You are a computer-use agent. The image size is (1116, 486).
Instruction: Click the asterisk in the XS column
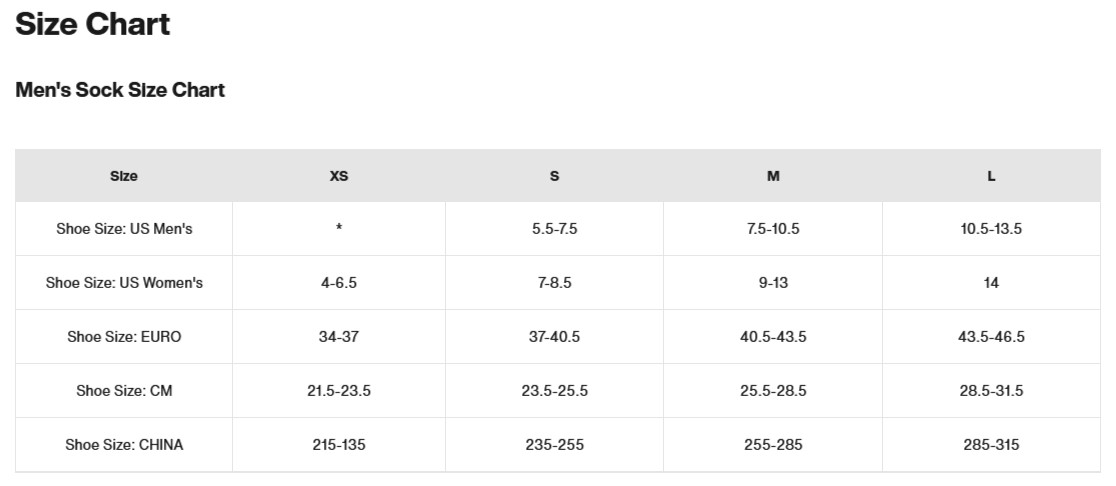pyautogui.click(x=339, y=229)
